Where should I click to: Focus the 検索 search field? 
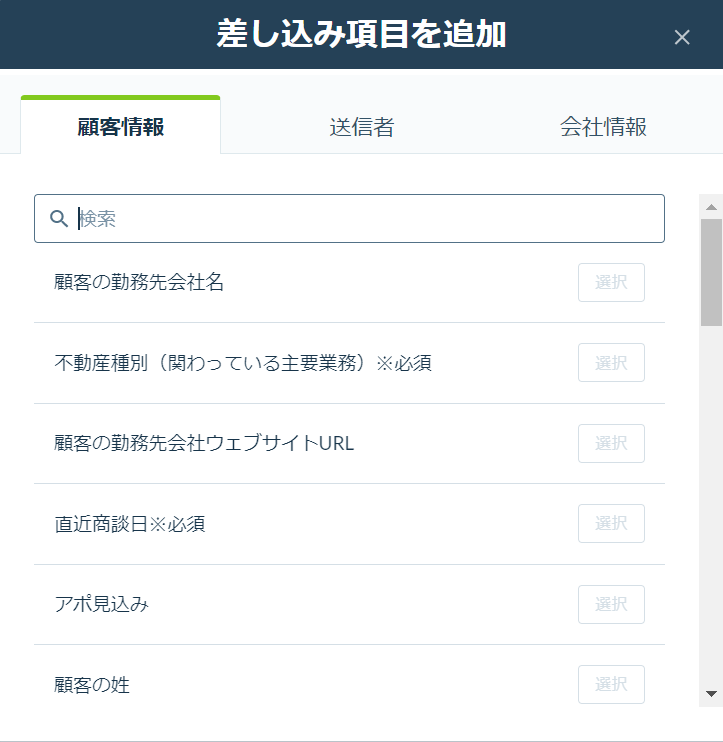pos(349,219)
